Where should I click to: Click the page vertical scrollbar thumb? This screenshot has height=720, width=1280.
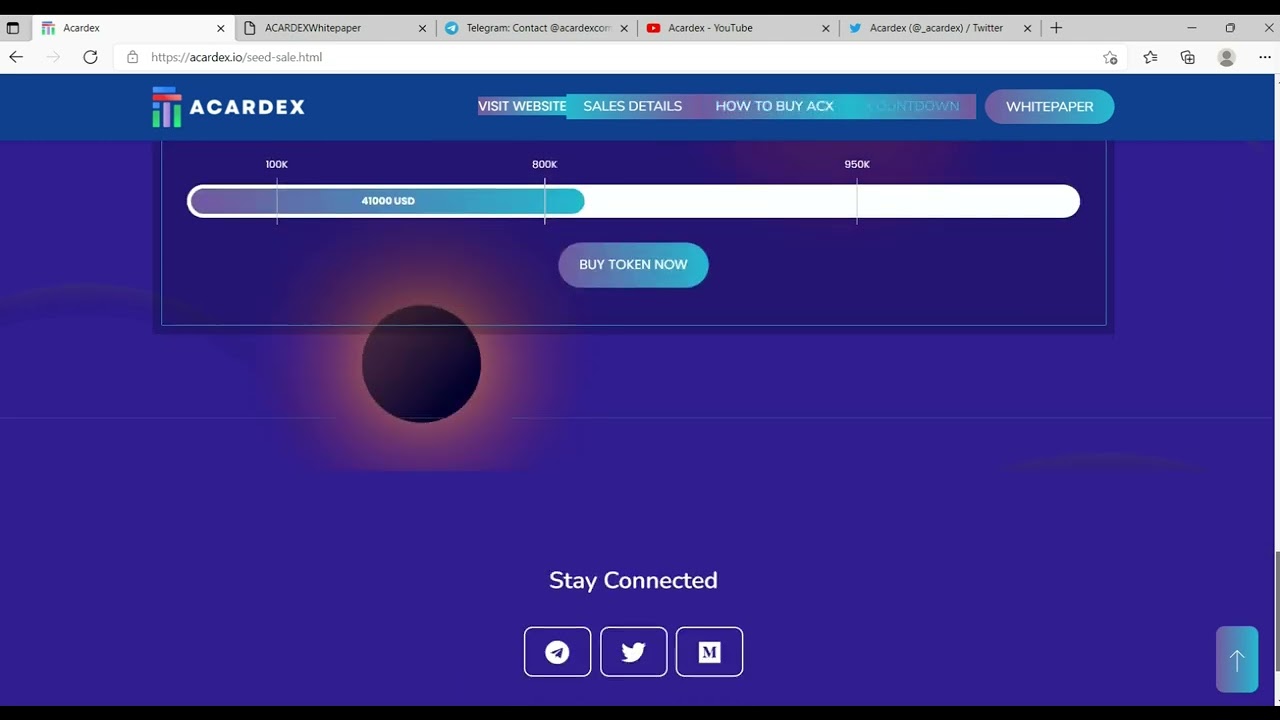(1275, 610)
